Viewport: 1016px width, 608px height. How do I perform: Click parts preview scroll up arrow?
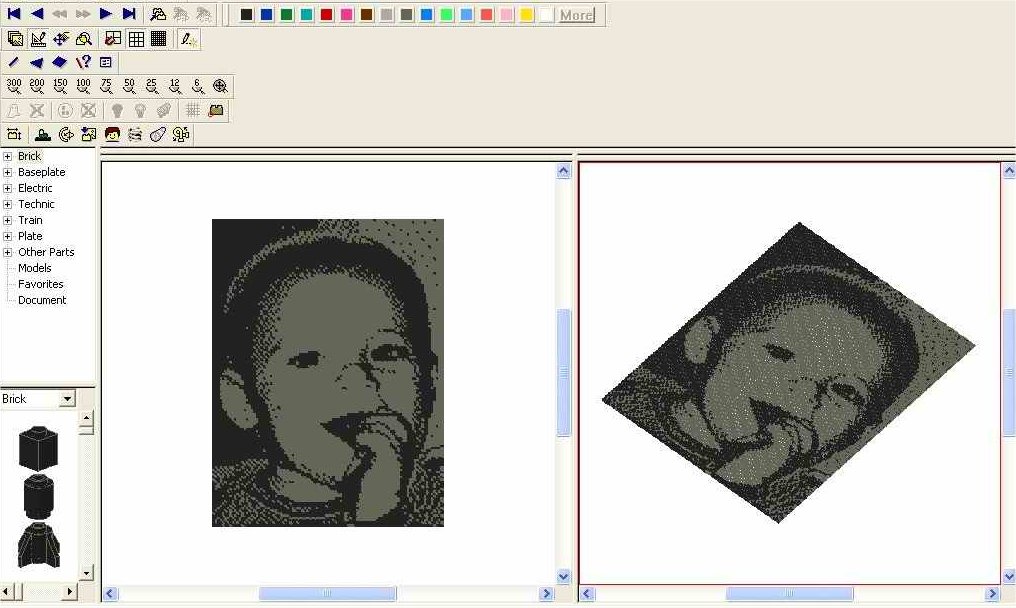(x=86, y=418)
